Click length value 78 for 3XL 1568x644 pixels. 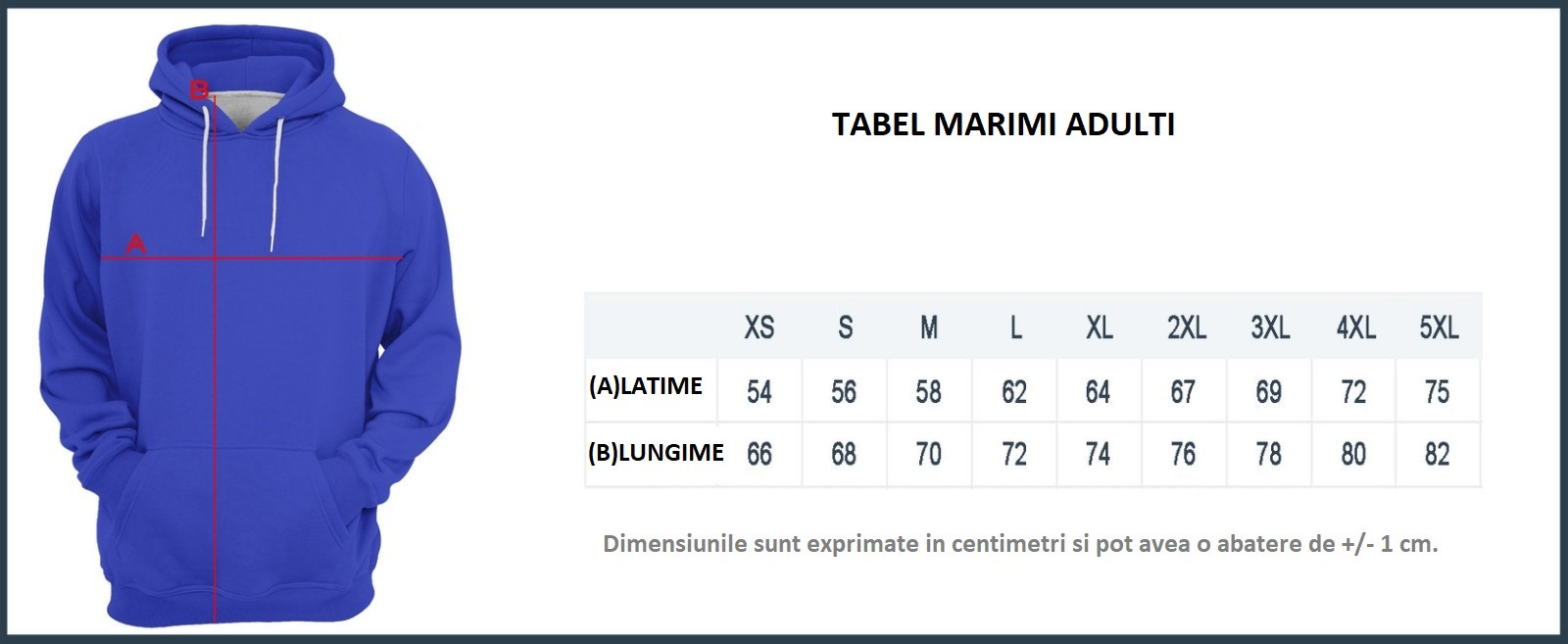point(1268,454)
